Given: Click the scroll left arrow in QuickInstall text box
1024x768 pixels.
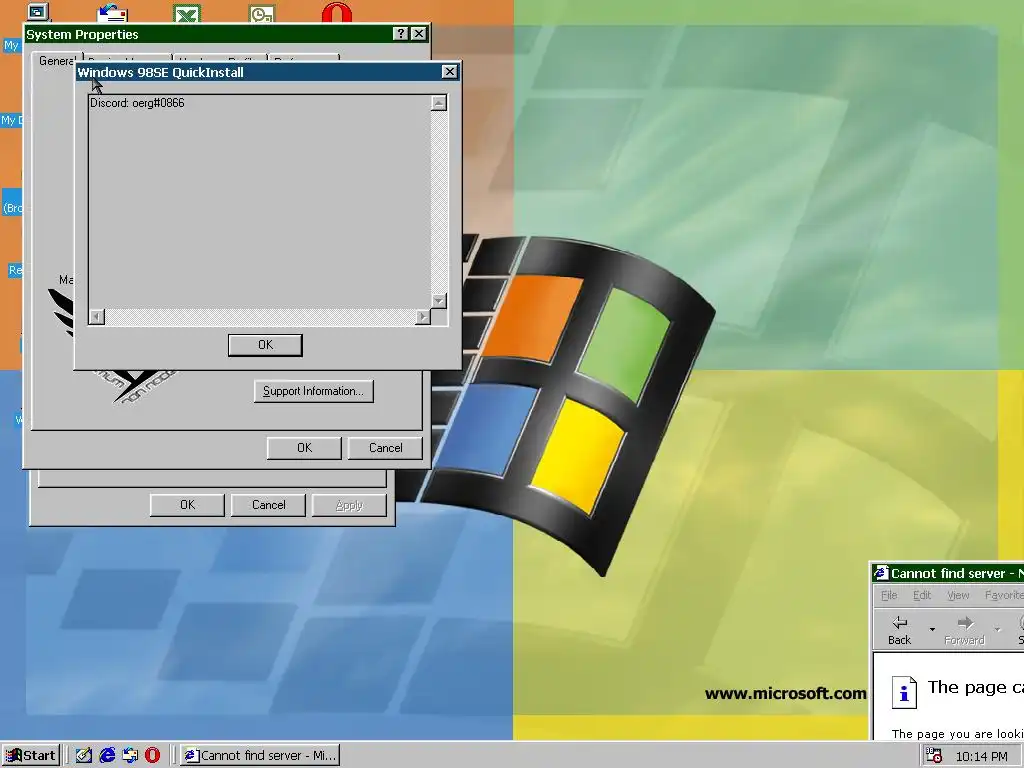Looking at the screenshot, I should tap(97, 317).
